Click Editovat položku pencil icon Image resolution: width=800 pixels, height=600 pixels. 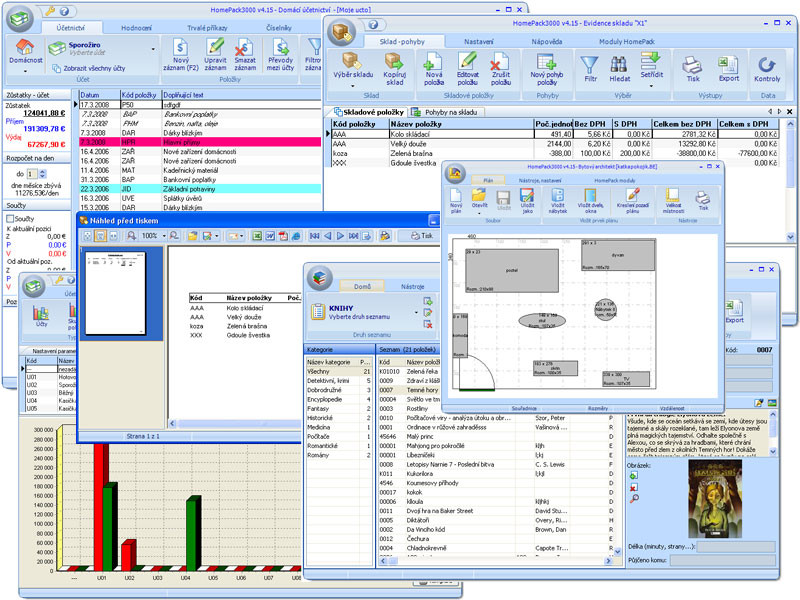pyautogui.click(x=467, y=61)
